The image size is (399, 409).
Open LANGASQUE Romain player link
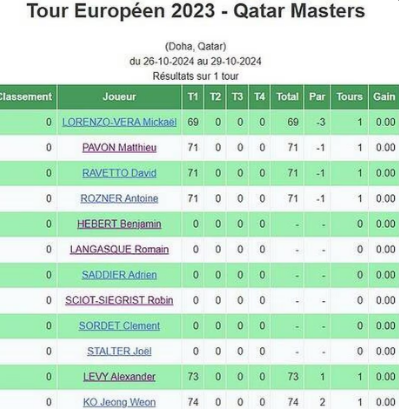pos(119,249)
